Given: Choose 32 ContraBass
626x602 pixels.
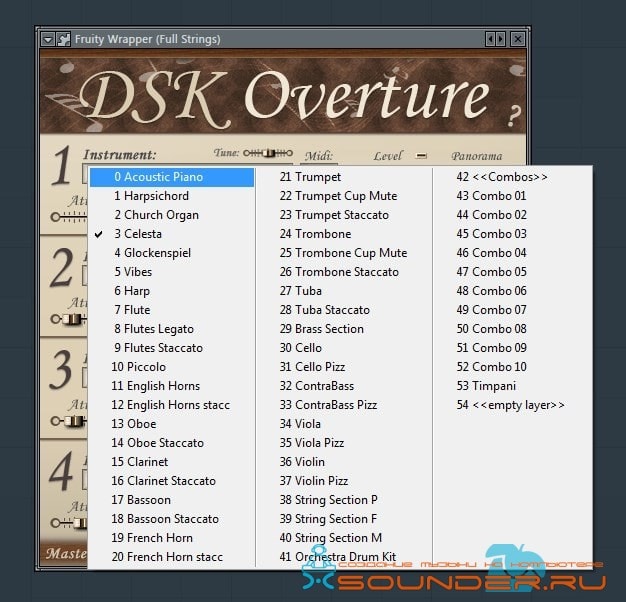Looking at the screenshot, I should [x=344, y=386].
